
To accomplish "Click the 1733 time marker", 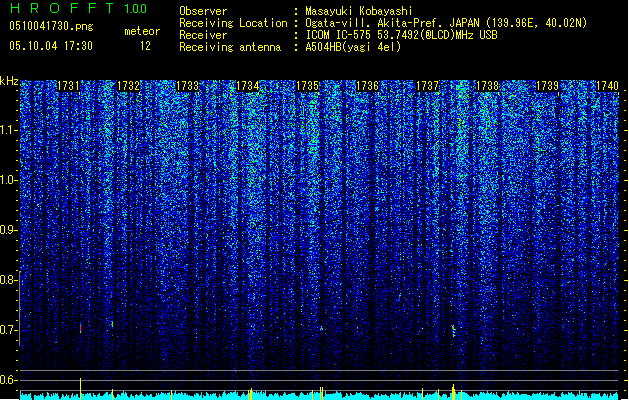I will [188, 86].
